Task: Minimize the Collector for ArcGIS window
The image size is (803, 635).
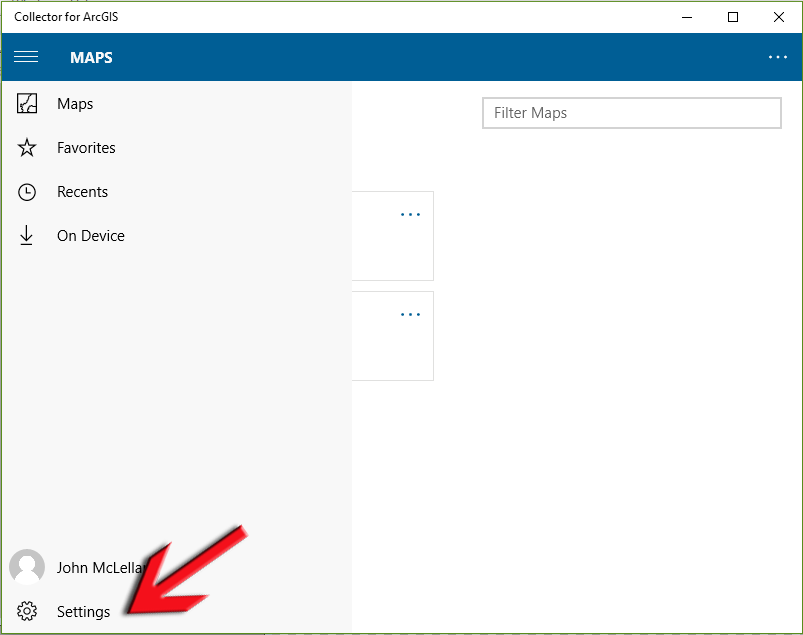Action: [x=687, y=17]
